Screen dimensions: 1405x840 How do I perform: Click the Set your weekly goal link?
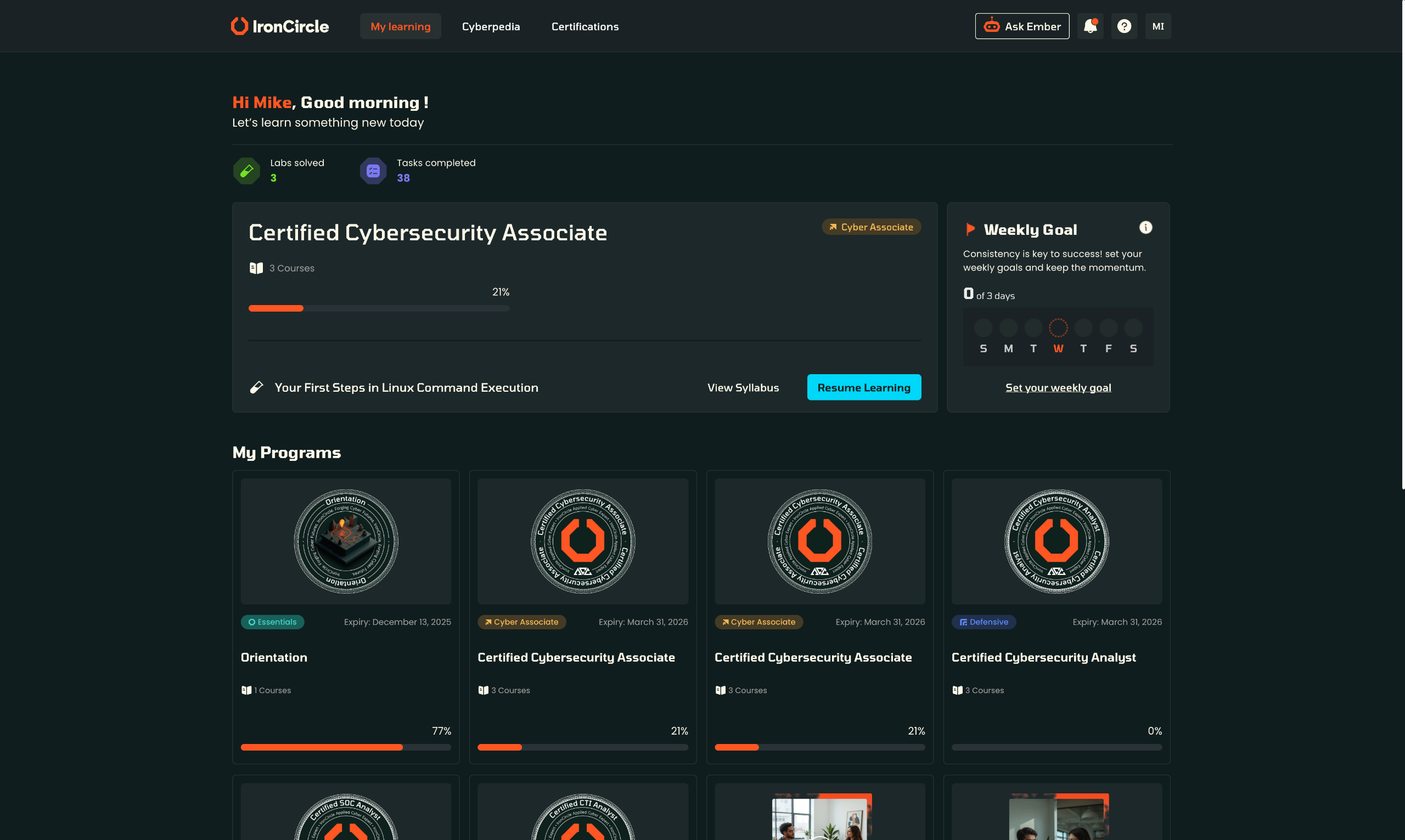pos(1058,387)
